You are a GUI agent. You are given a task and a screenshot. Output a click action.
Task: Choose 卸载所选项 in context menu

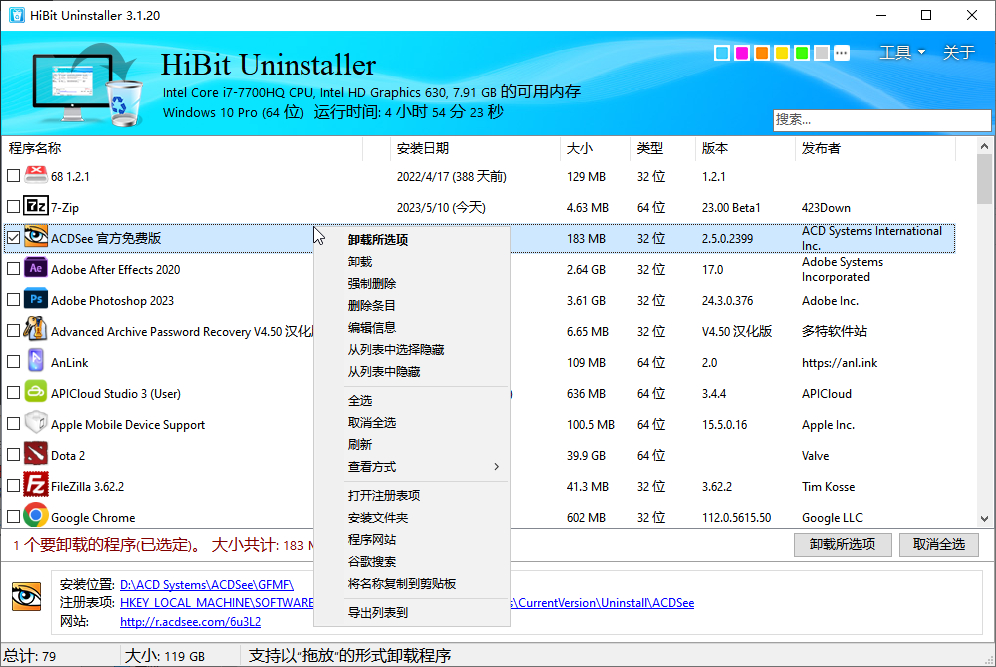click(x=412, y=239)
